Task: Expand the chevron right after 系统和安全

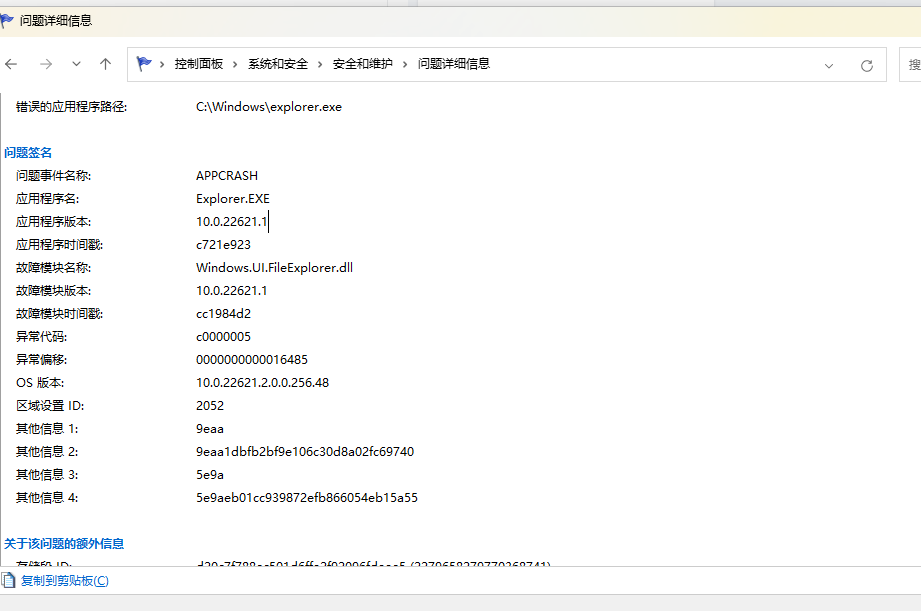Action: tap(320, 64)
